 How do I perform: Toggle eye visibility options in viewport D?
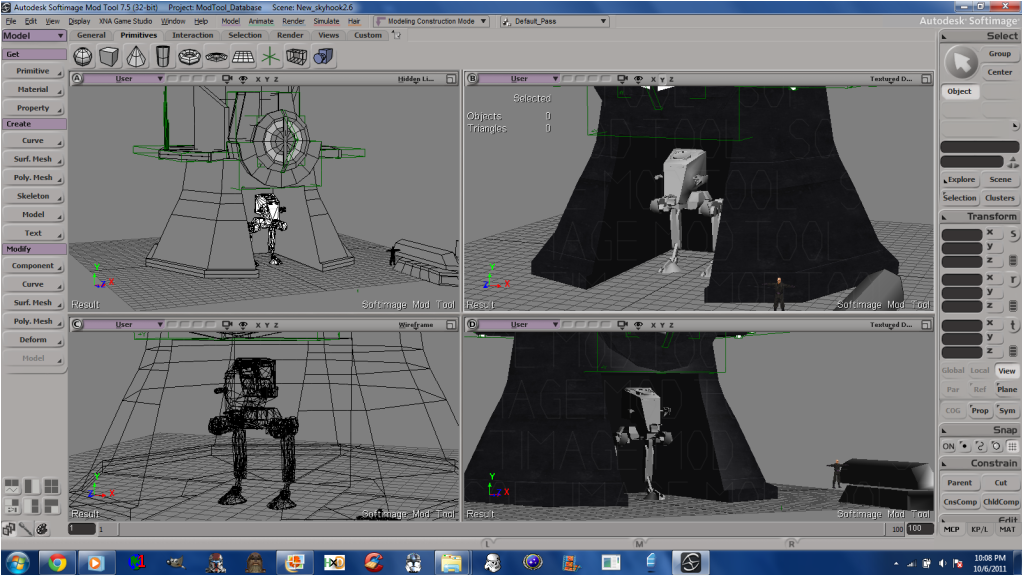pyautogui.click(x=638, y=325)
